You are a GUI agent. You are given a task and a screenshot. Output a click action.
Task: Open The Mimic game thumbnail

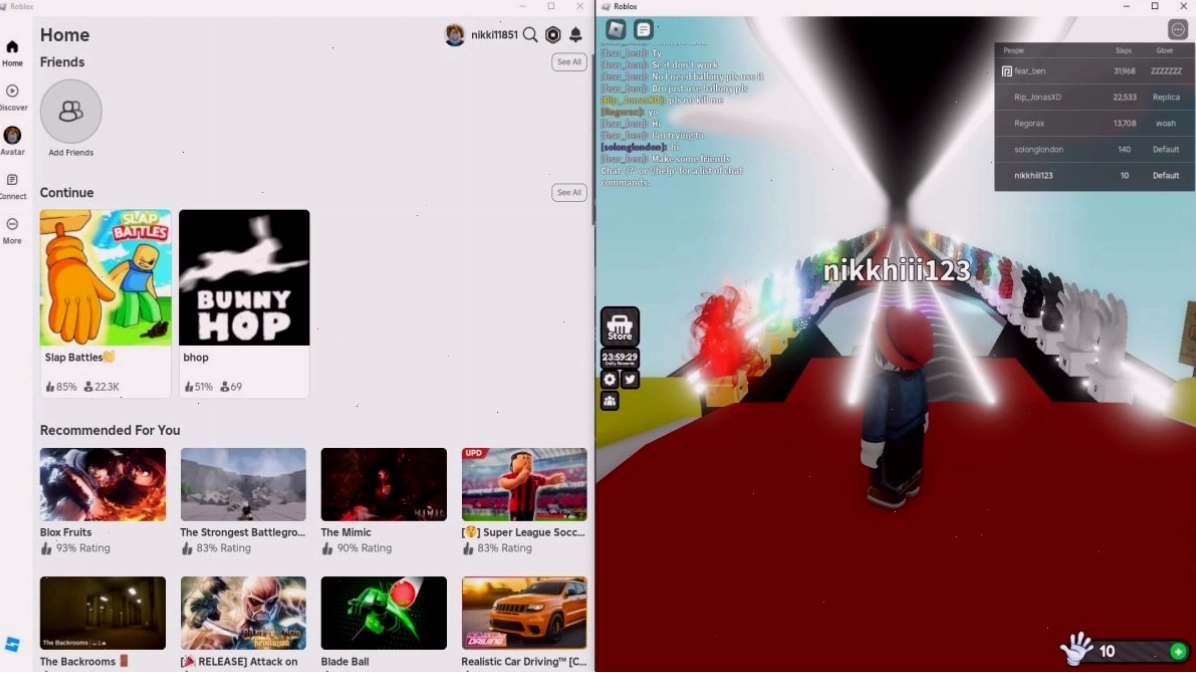coord(384,485)
